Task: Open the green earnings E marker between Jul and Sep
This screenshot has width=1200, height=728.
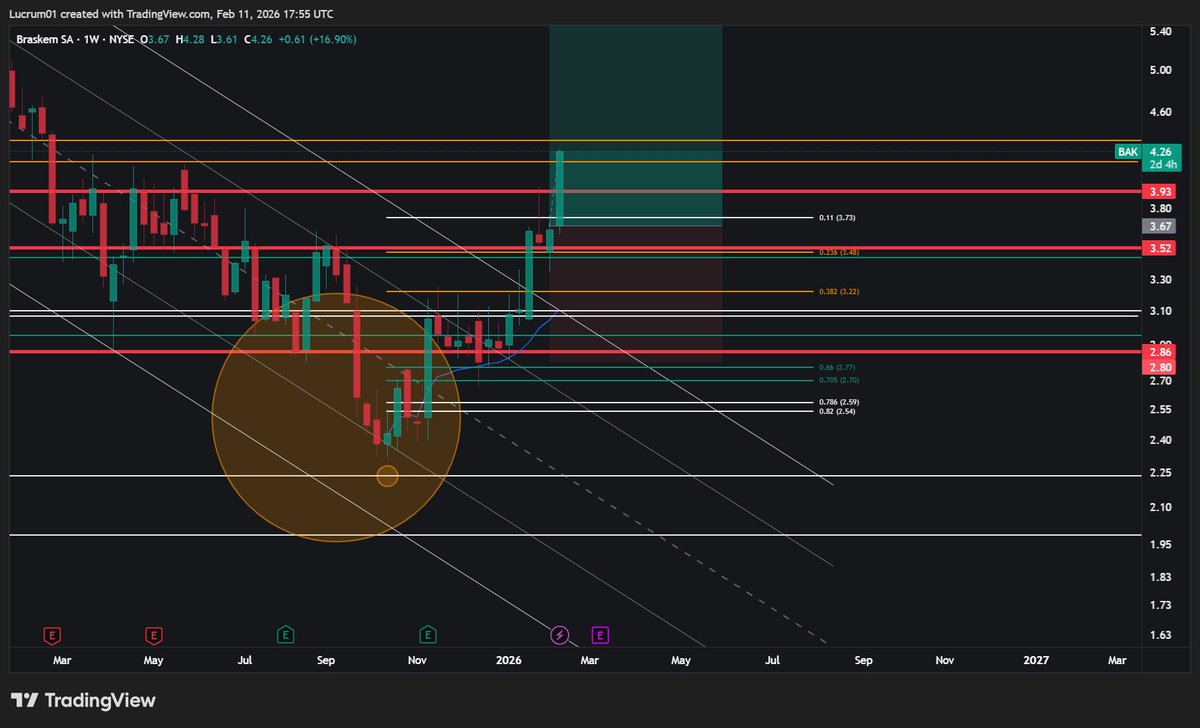Action: pos(285,634)
